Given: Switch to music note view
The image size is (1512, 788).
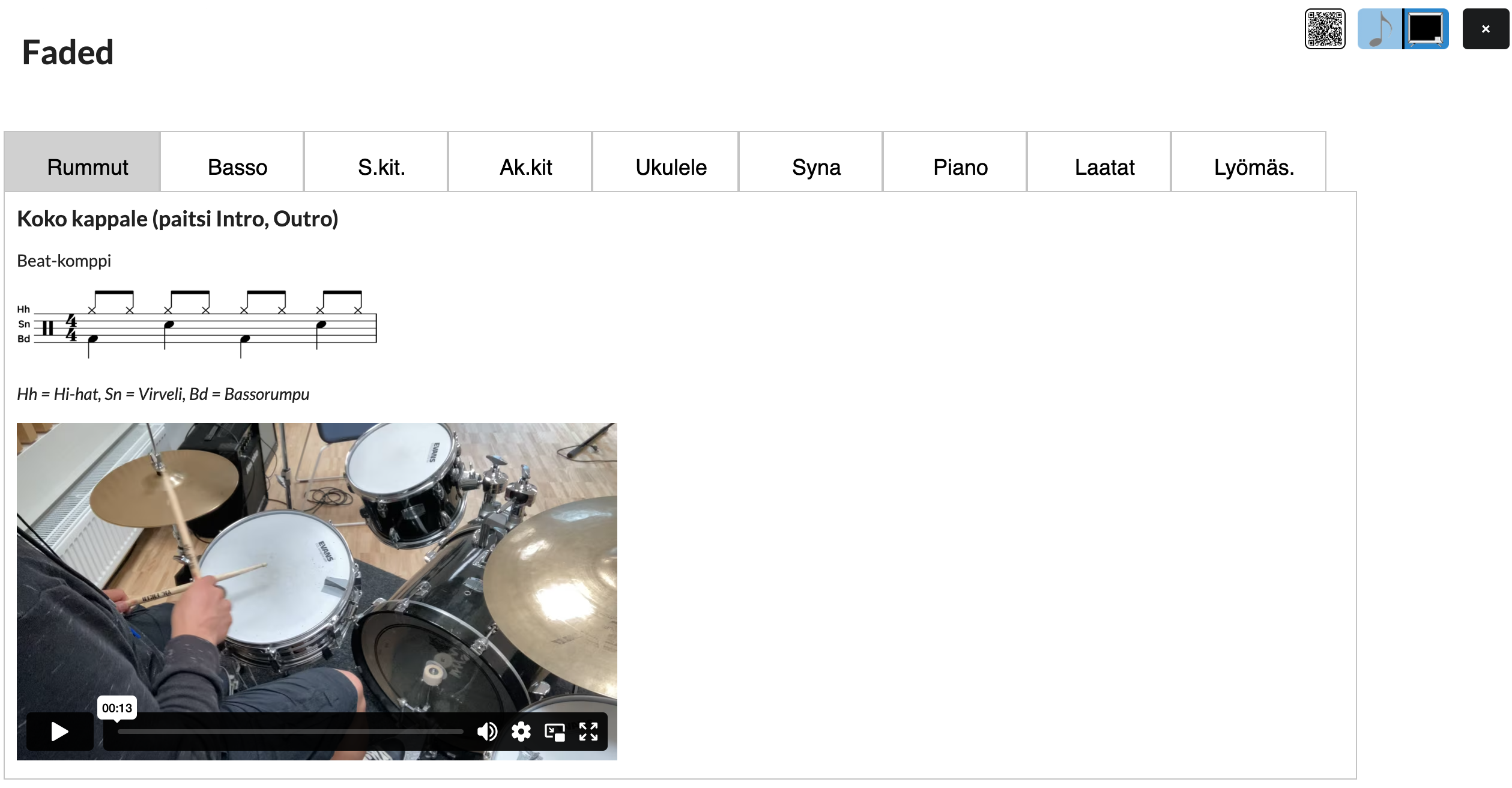Looking at the screenshot, I should point(1379,29).
